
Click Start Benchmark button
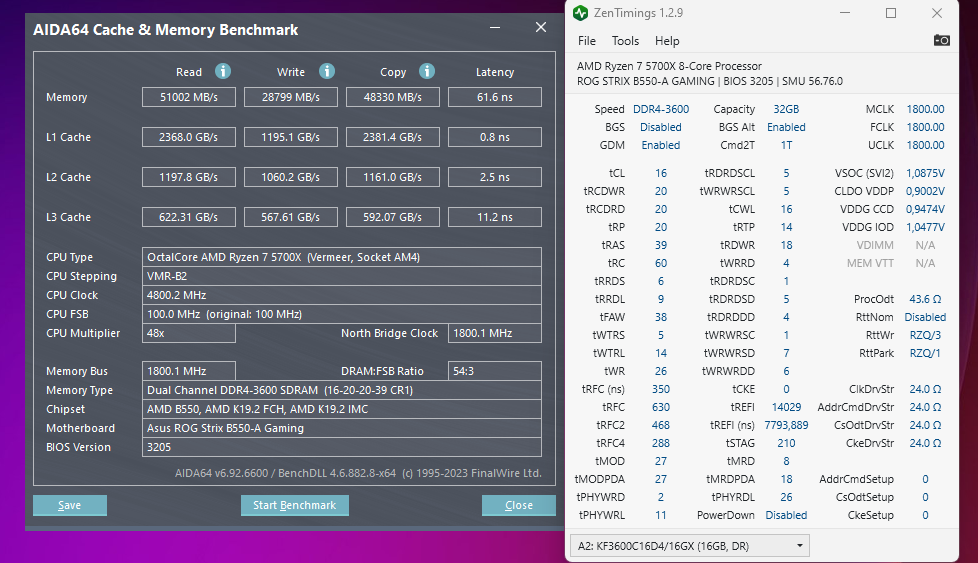(294, 505)
